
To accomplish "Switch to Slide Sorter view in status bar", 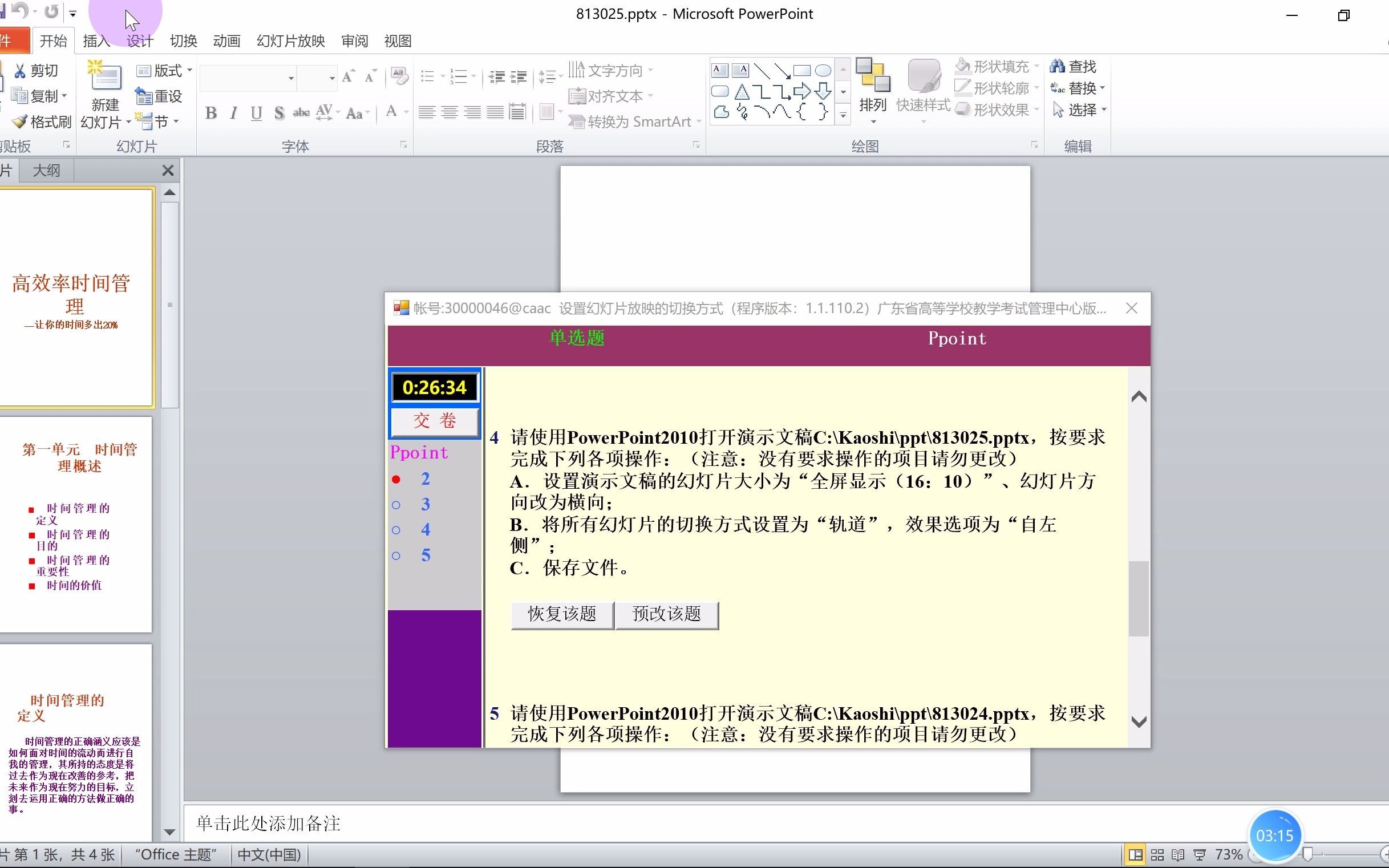I will pos(1157,855).
